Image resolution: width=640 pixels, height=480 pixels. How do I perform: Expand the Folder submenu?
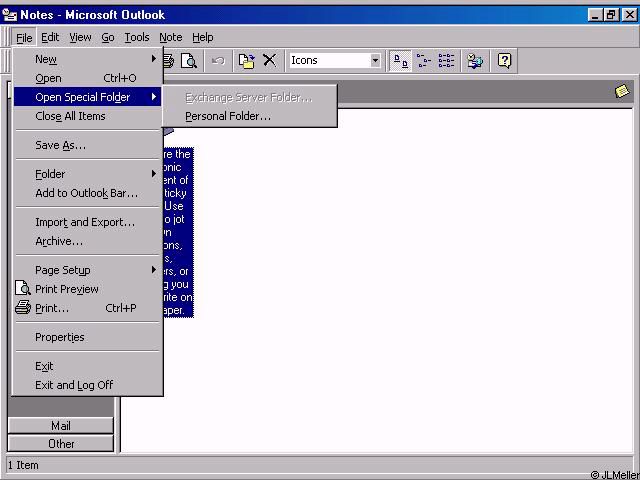point(87,174)
